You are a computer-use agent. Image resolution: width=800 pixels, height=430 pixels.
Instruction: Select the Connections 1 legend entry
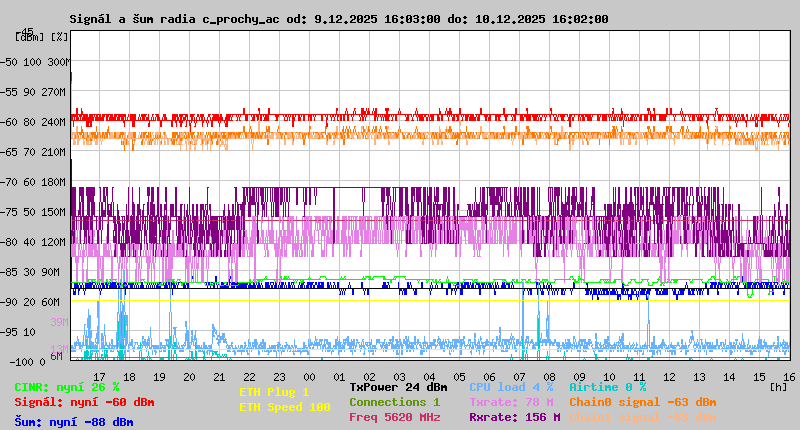pos(394,402)
